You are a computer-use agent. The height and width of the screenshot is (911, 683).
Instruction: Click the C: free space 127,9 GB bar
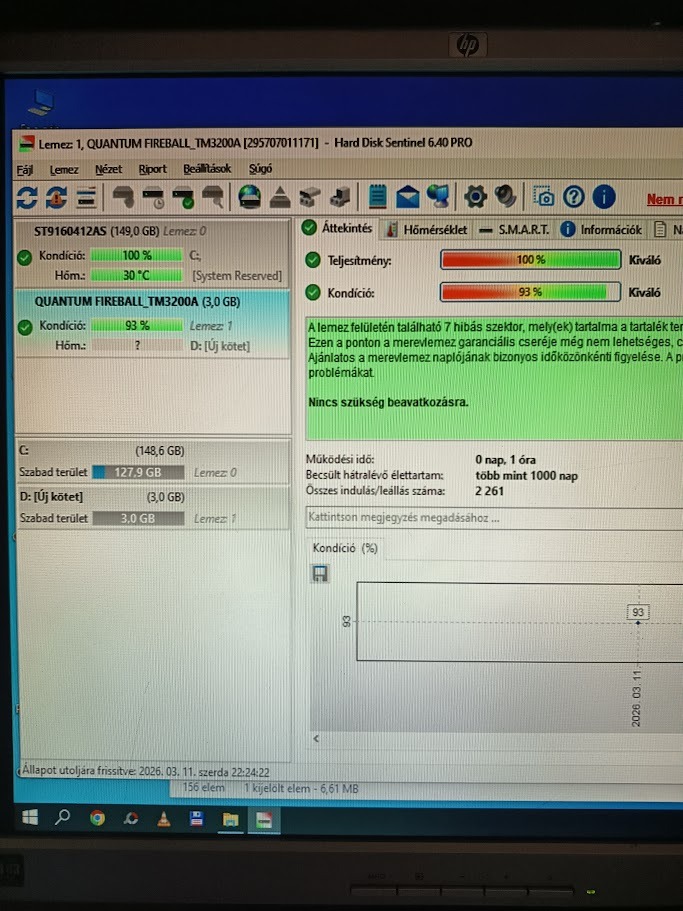coord(138,472)
